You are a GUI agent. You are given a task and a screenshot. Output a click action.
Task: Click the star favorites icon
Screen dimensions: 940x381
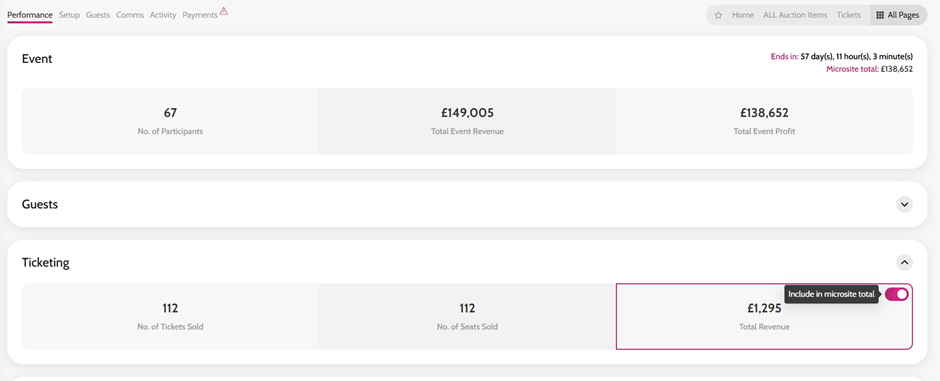718,15
